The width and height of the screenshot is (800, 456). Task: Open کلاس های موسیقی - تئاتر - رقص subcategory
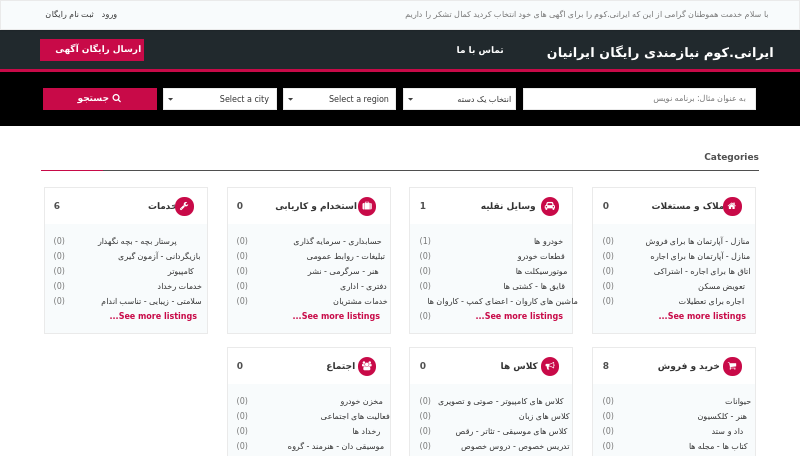[511, 432]
